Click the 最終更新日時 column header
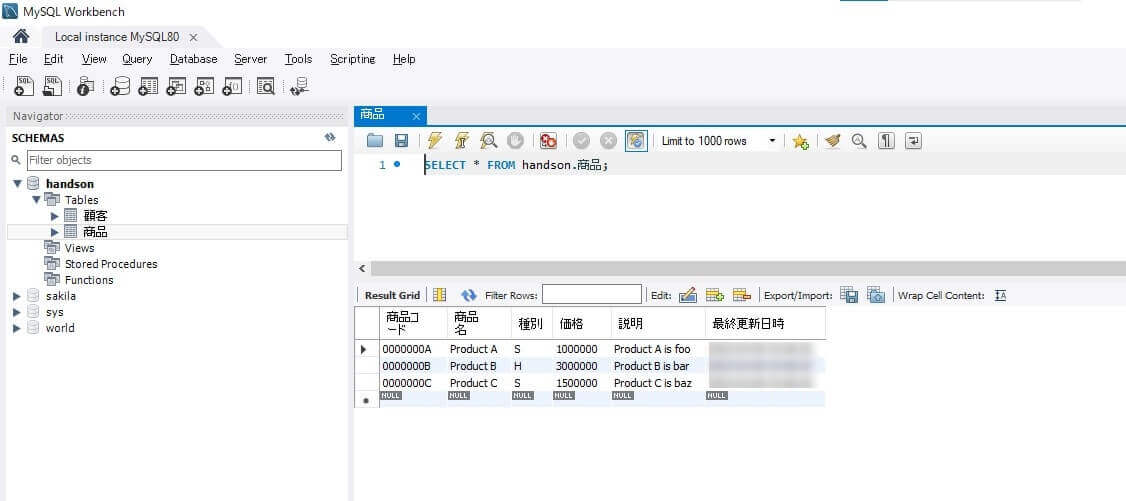The width and height of the screenshot is (1126, 501). point(765,324)
